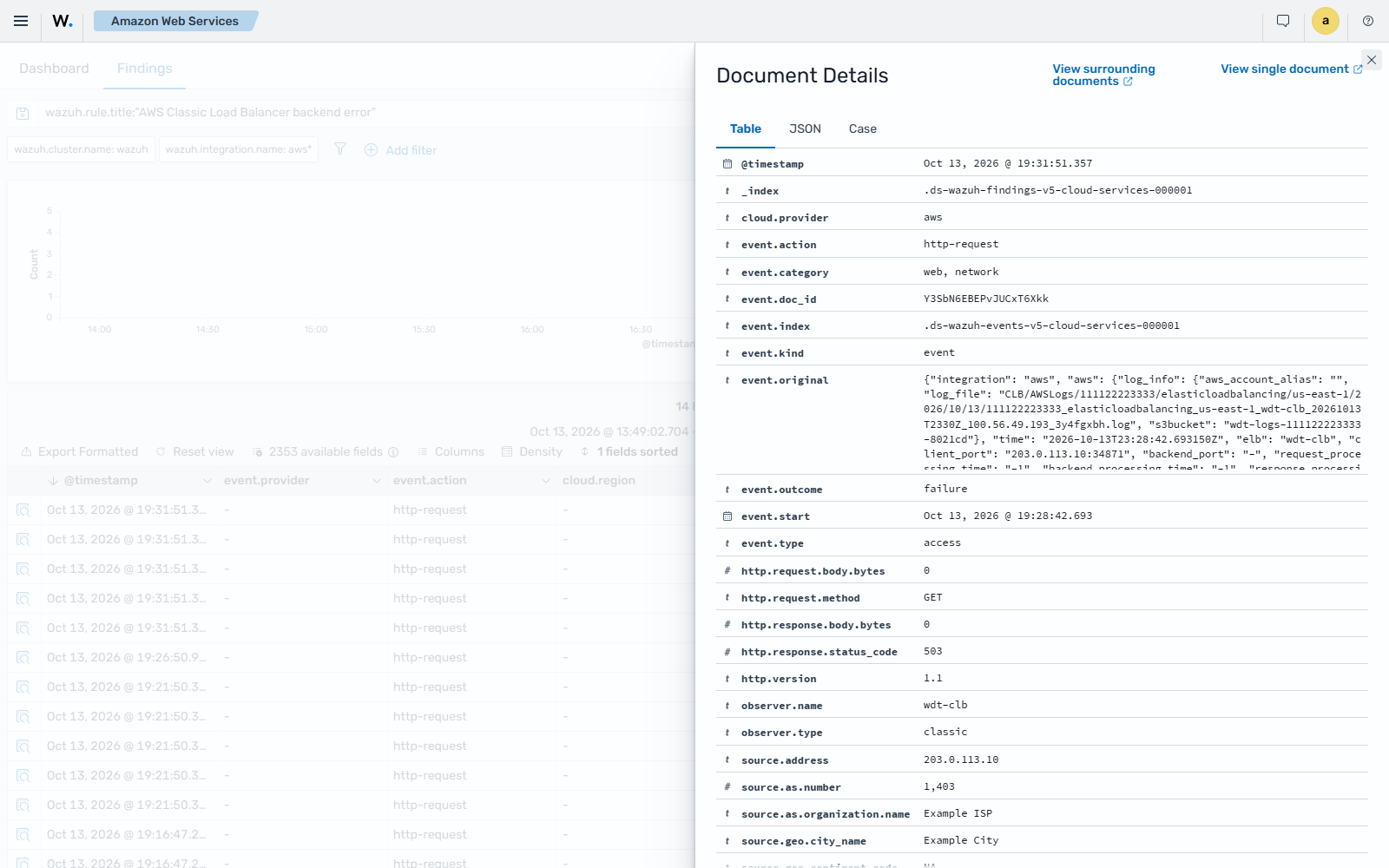1389x868 pixels.
Task: Open View single document link
Action: click(1292, 69)
